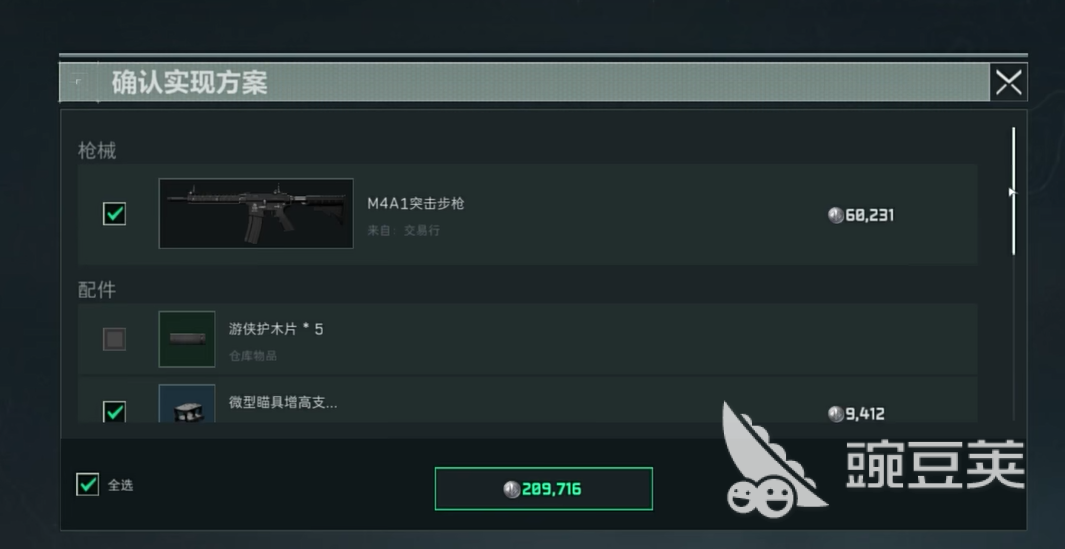
Task: Click the M4A1突击步枪 item name
Action: [x=416, y=204]
